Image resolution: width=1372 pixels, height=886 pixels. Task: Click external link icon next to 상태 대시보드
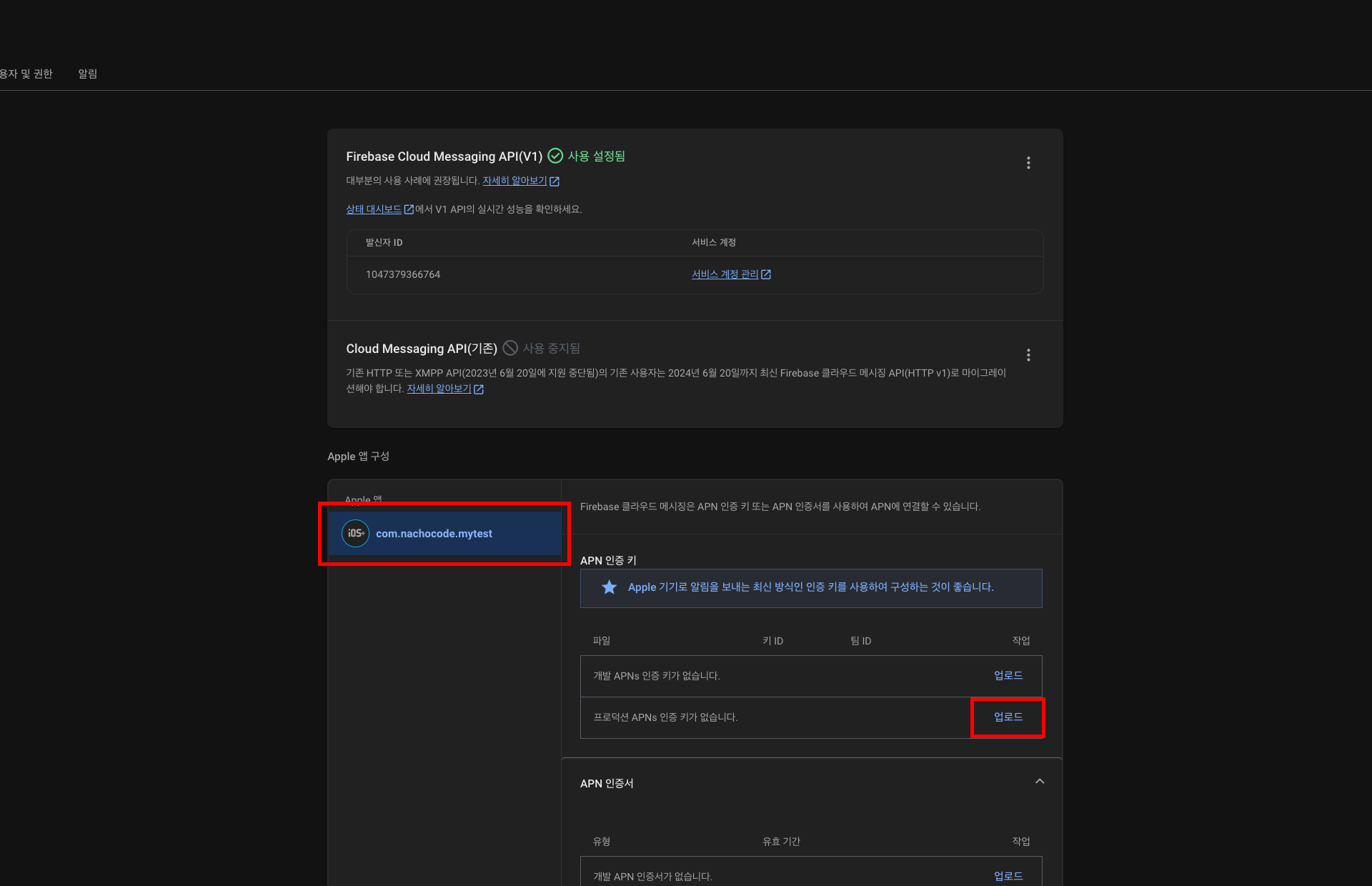pyautogui.click(x=409, y=209)
